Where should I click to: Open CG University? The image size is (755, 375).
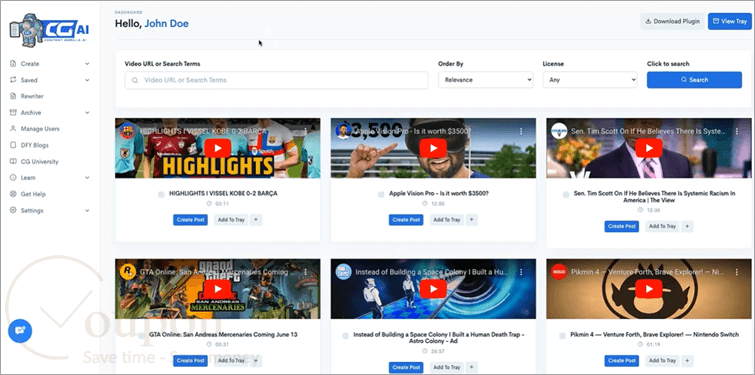[x=39, y=162]
